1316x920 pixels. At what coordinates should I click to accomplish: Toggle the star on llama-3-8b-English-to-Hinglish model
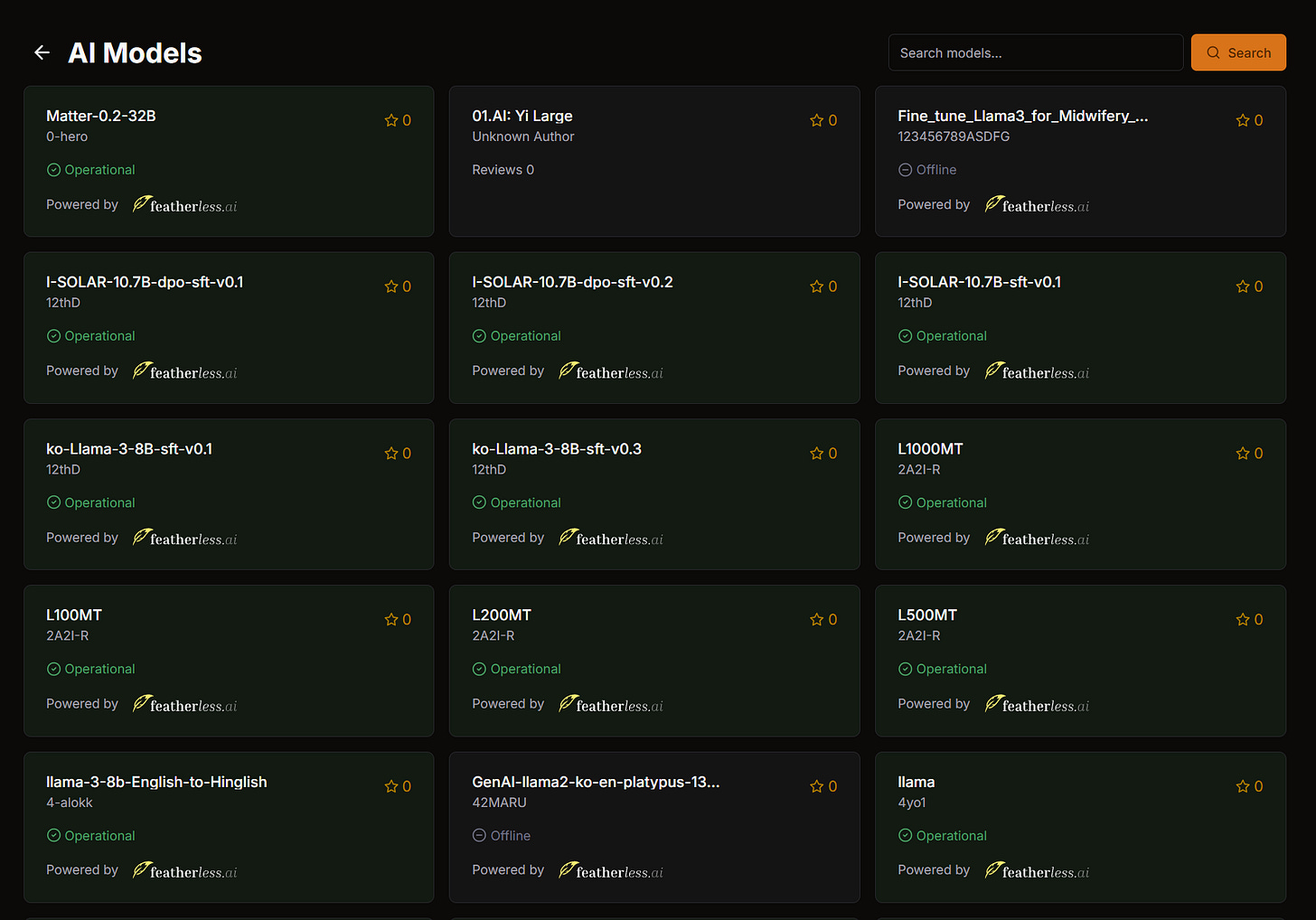tap(392, 785)
